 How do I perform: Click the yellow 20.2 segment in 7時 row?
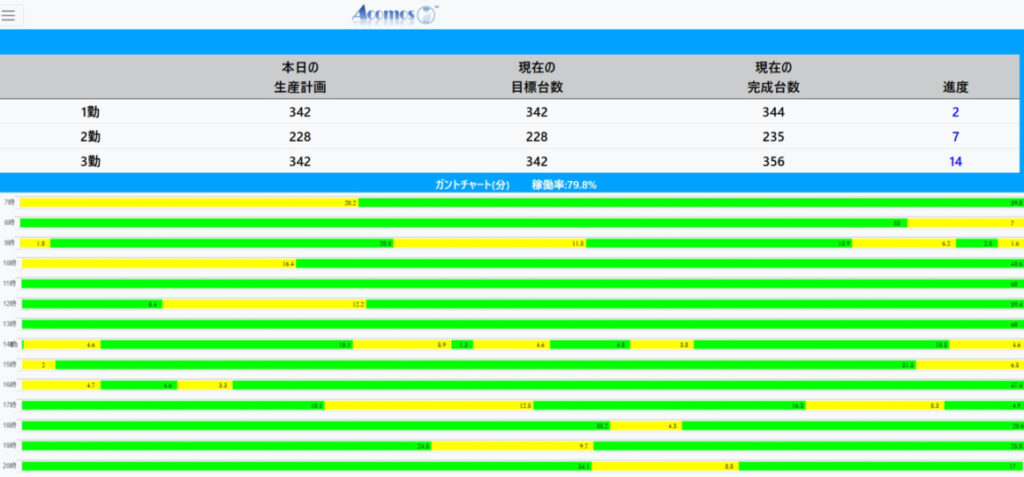pyautogui.click(x=190, y=203)
